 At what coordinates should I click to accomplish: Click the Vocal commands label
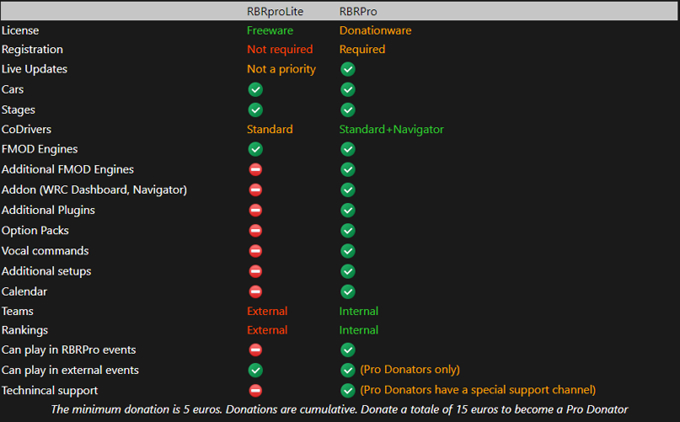45,251
